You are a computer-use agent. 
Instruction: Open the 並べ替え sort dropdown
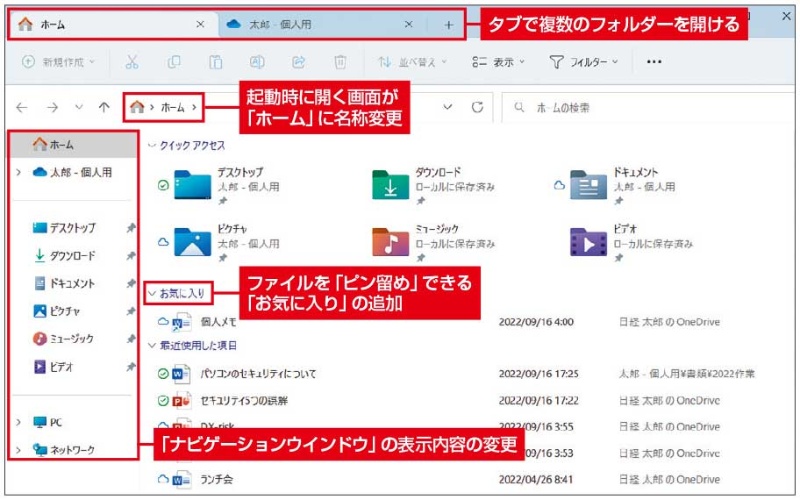click(412, 62)
